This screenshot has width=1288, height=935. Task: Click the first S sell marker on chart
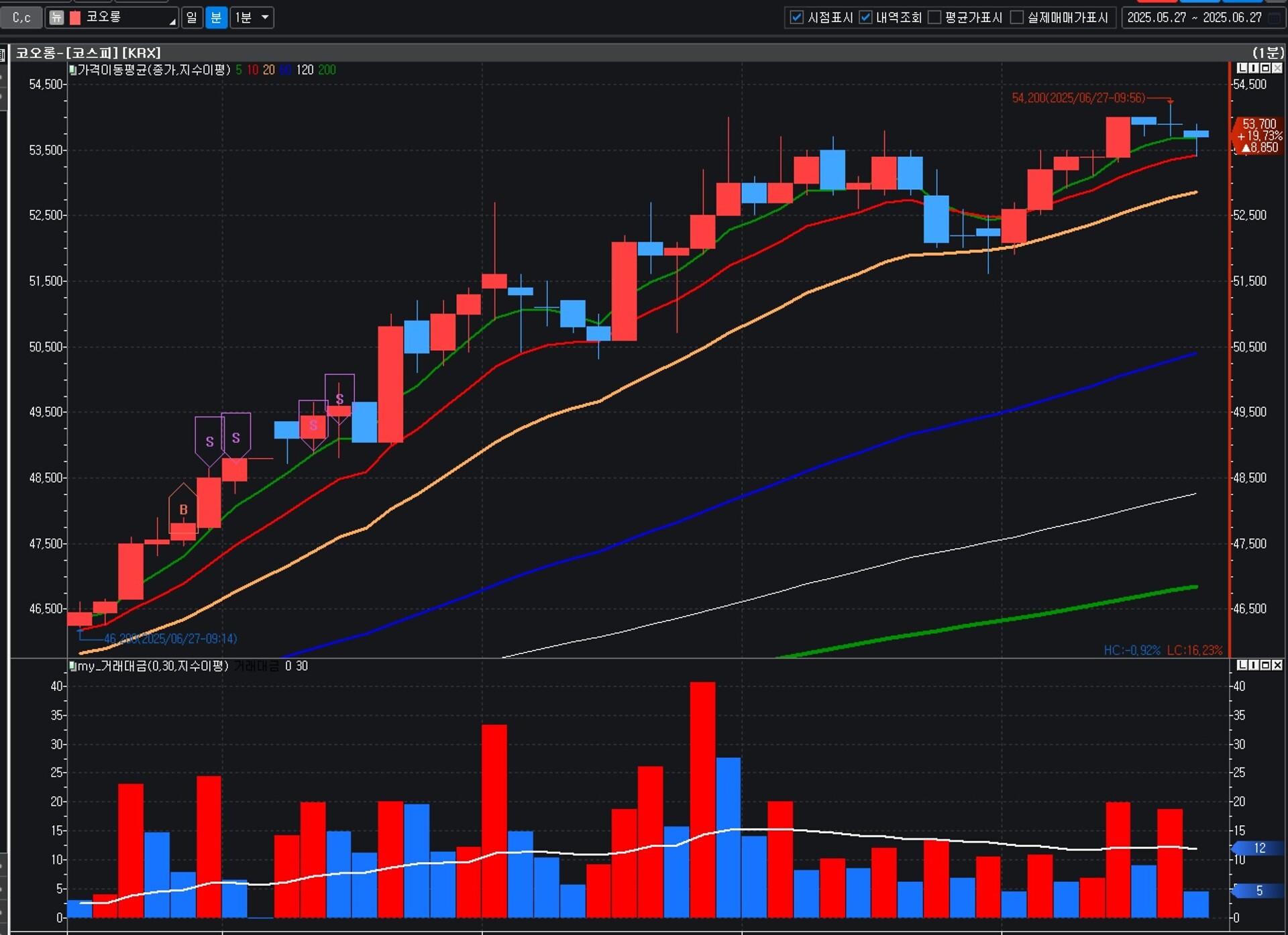[x=209, y=441]
